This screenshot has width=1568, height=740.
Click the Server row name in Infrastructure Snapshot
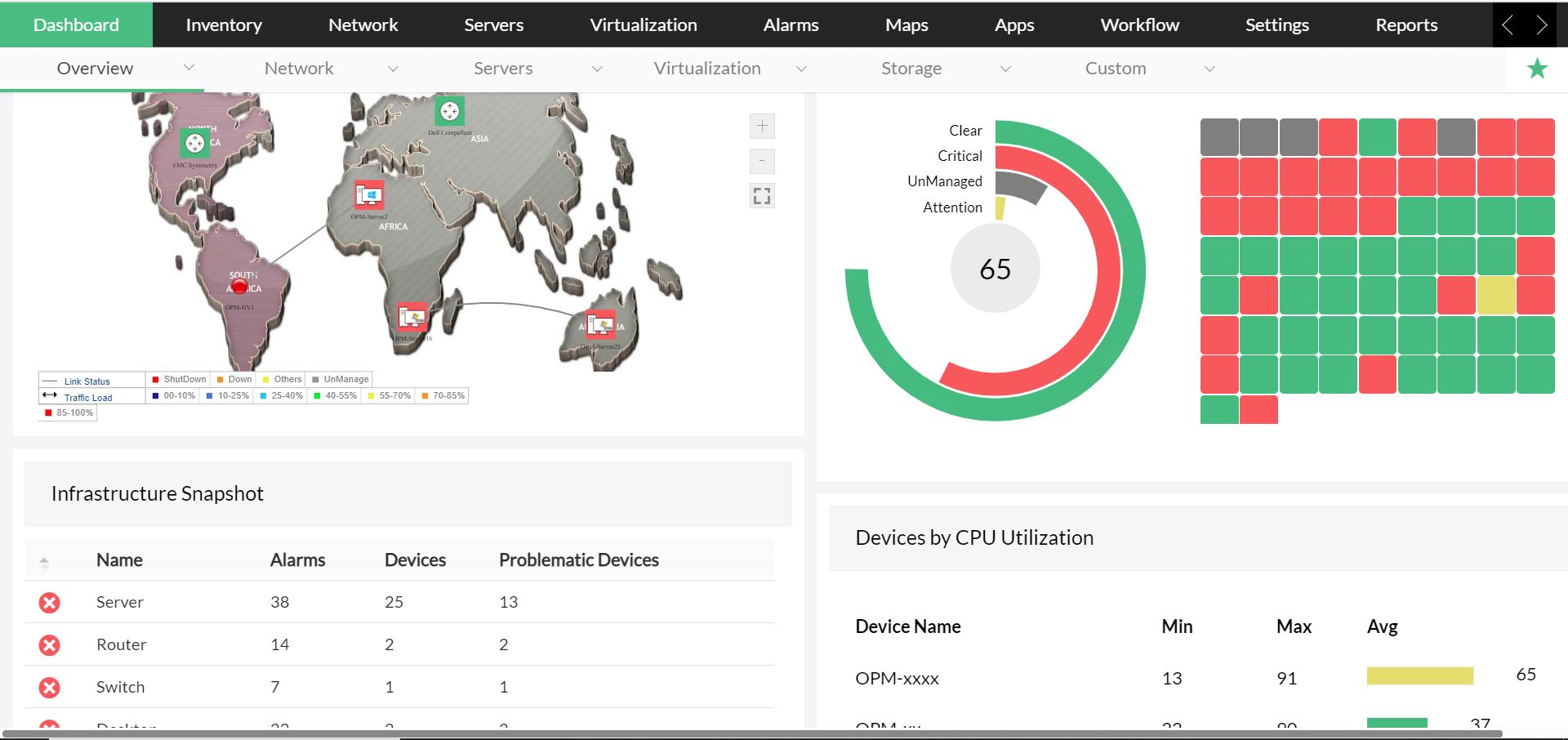click(119, 603)
